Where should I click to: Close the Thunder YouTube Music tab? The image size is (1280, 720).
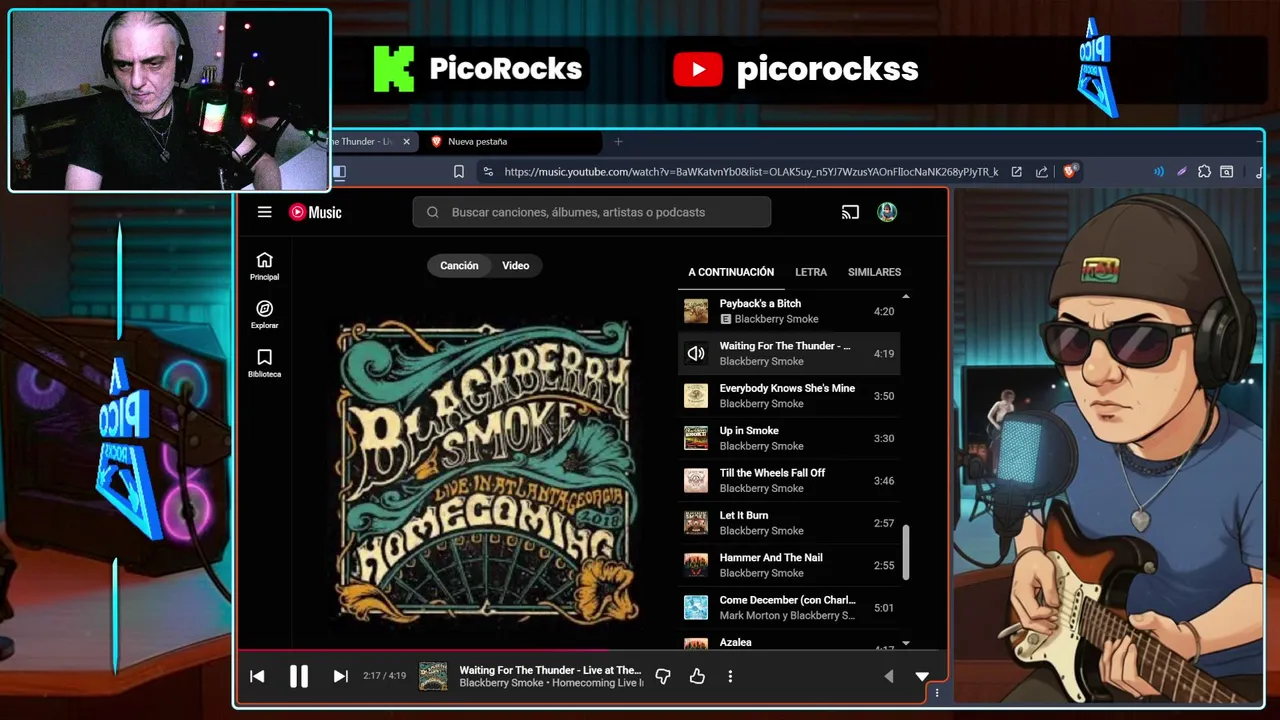(406, 142)
